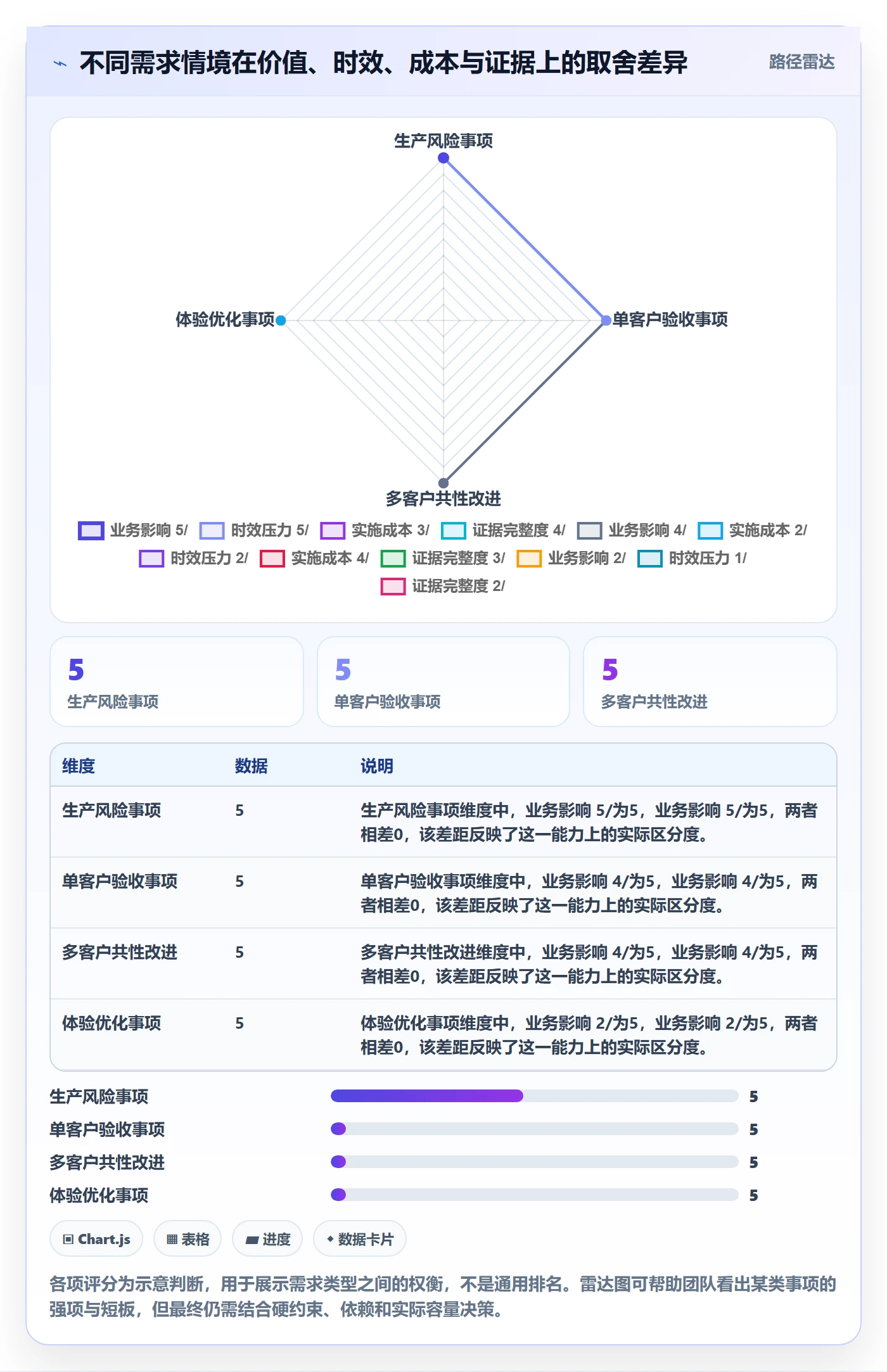This screenshot has width=887, height=1372.
Task: Click the lightning icon before the title
Action: [60, 63]
